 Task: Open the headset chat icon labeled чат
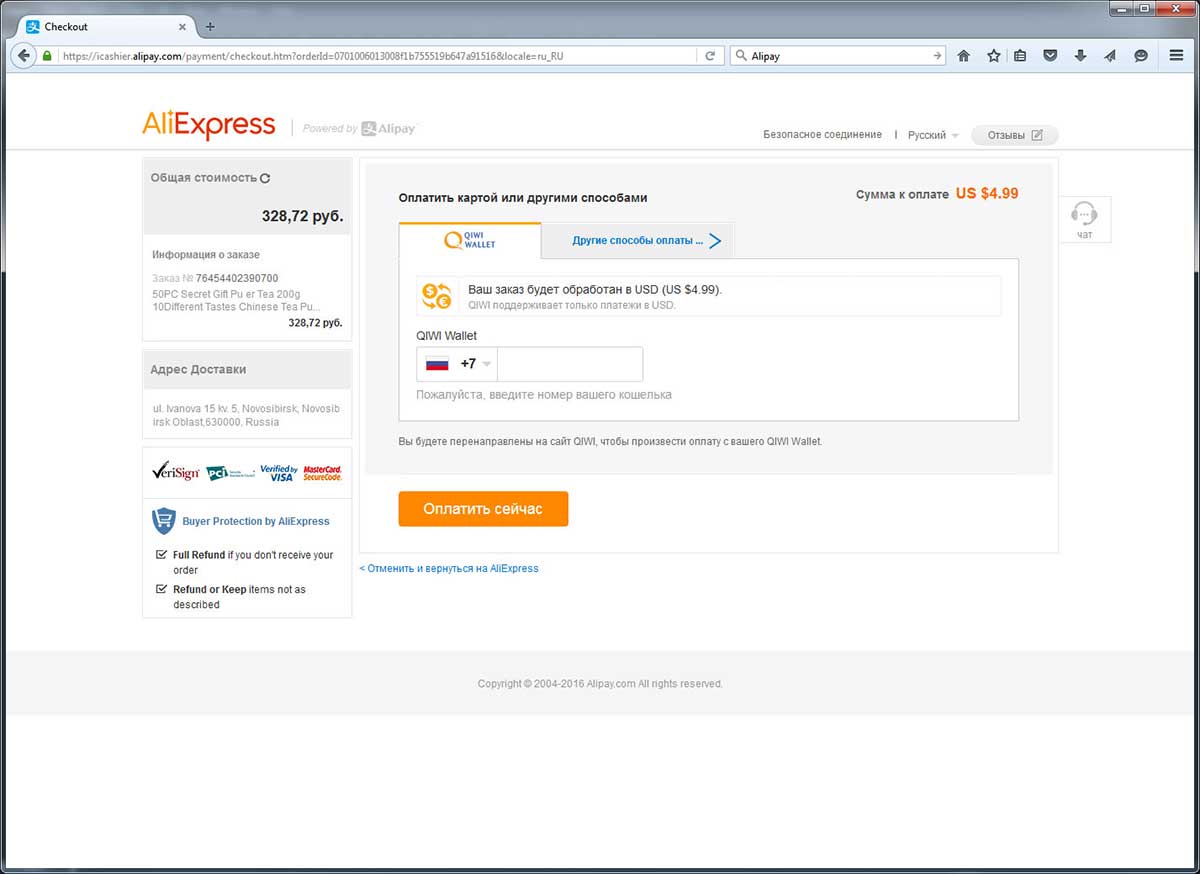[x=1084, y=219]
